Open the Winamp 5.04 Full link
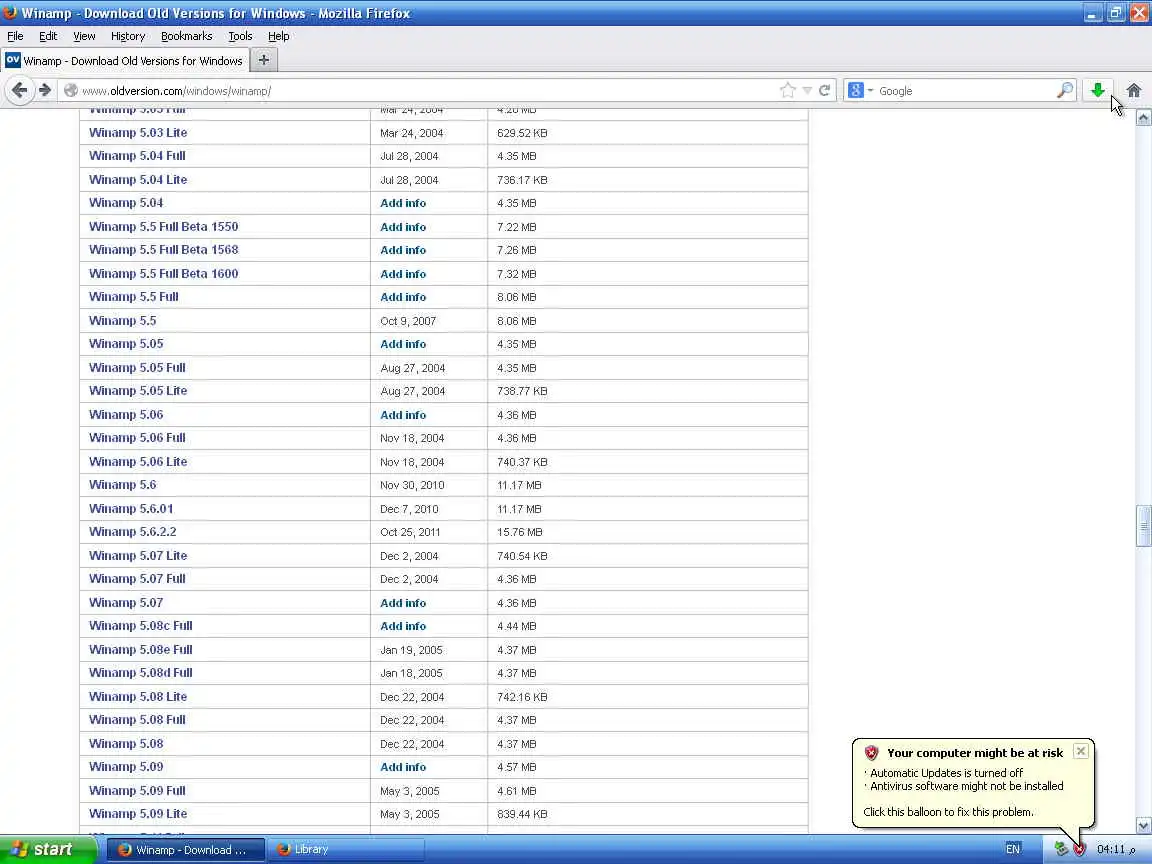The width and height of the screenshot is (1152, 864). pos(137,156)
